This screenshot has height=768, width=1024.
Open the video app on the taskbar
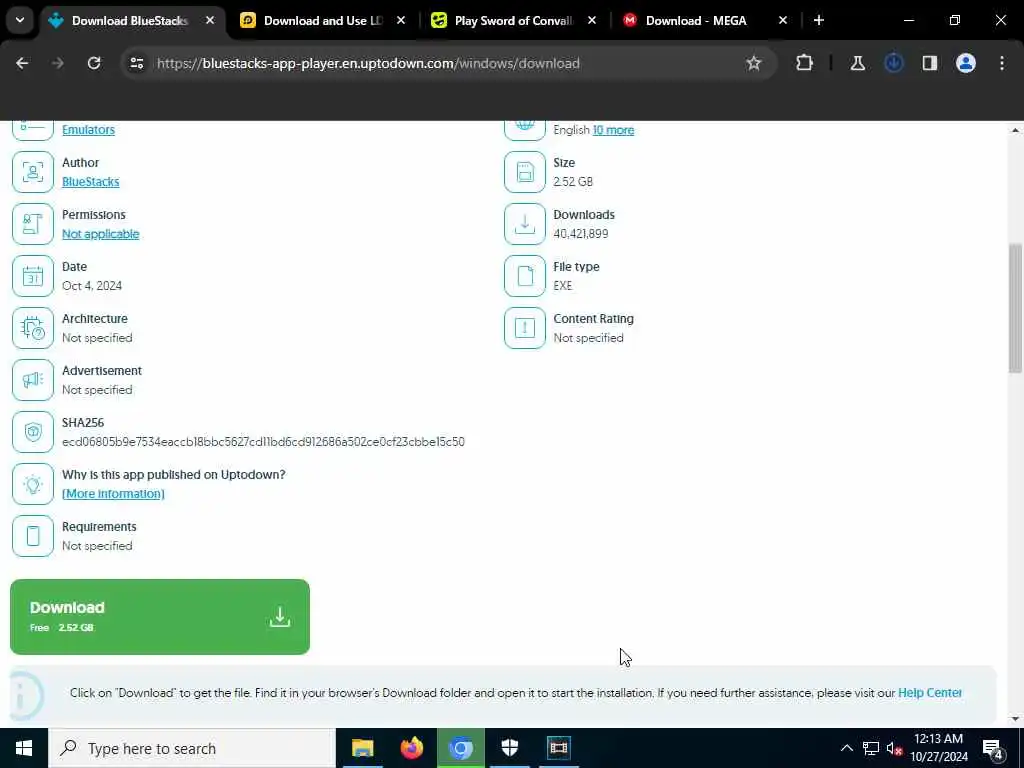[558, 748]
